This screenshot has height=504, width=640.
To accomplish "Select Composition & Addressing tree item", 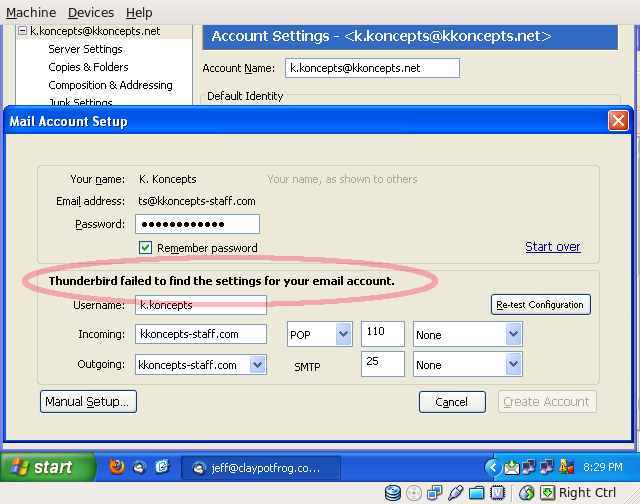I will (x=110, y=85).
